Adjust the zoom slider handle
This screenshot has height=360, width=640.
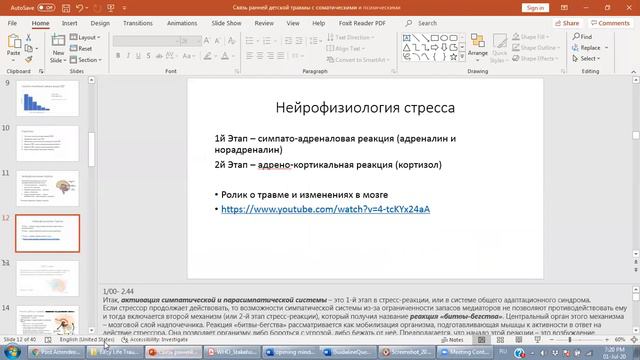tap(570, 340)
